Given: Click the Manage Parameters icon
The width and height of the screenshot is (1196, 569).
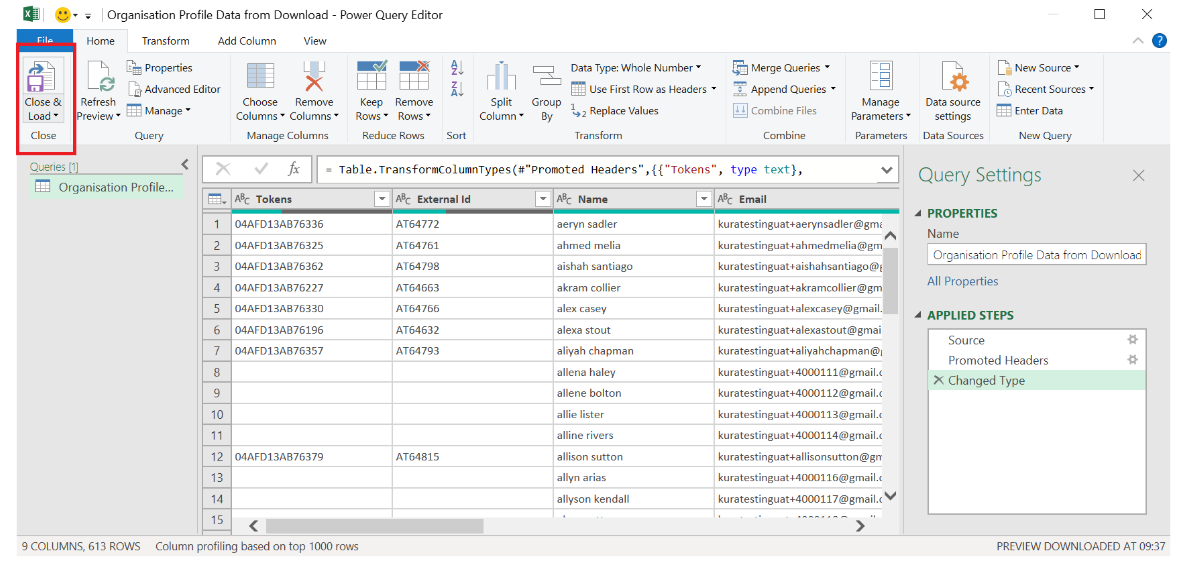Looking at the screenshot, I should 881,78.
